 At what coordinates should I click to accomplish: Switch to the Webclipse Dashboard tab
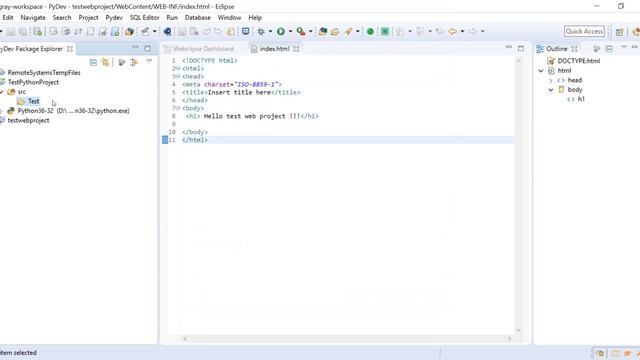199,49
